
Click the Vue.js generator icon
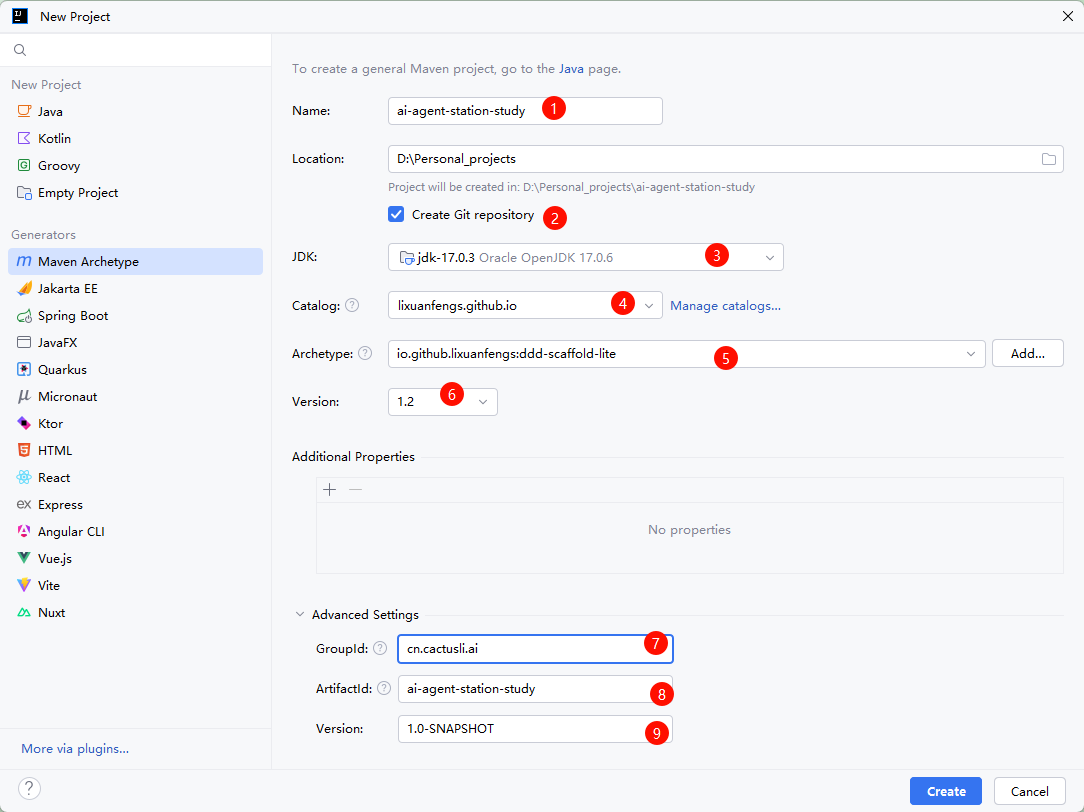pyautogui.click(x=24, y=559)
